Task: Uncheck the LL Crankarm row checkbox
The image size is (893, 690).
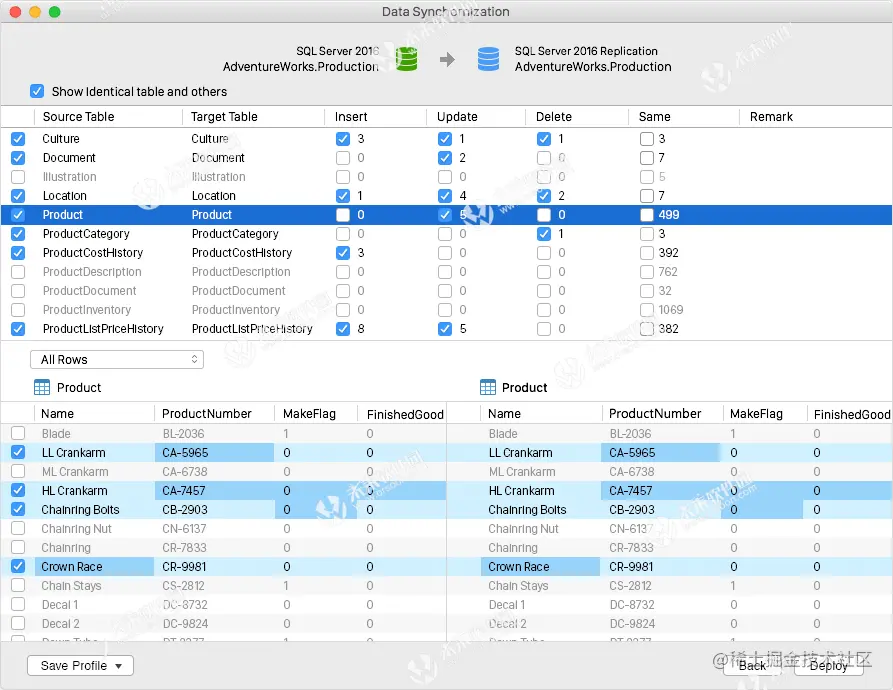Action: click(x=18, y=453)
